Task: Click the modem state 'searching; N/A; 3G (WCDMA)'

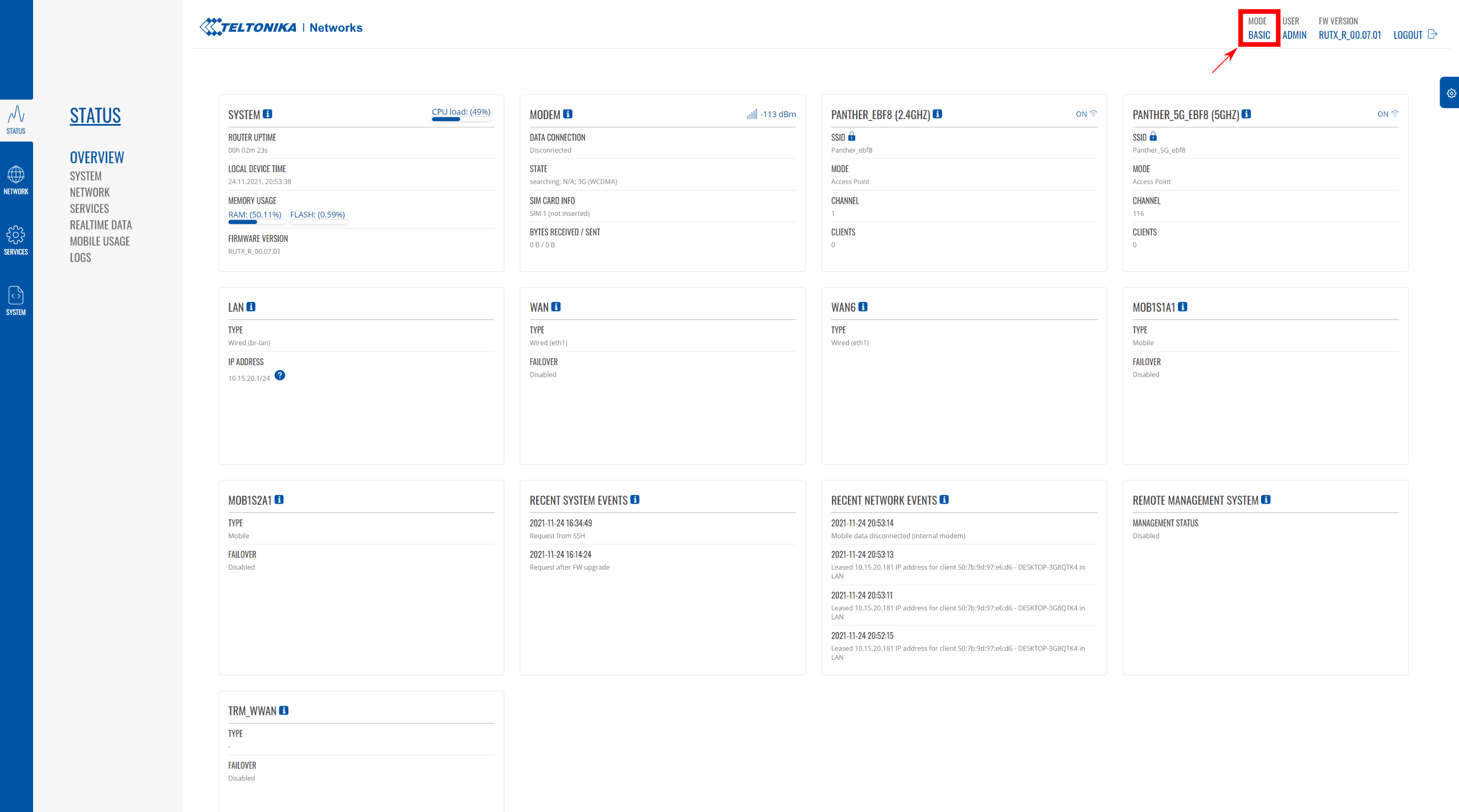Action: pos(573,182)
